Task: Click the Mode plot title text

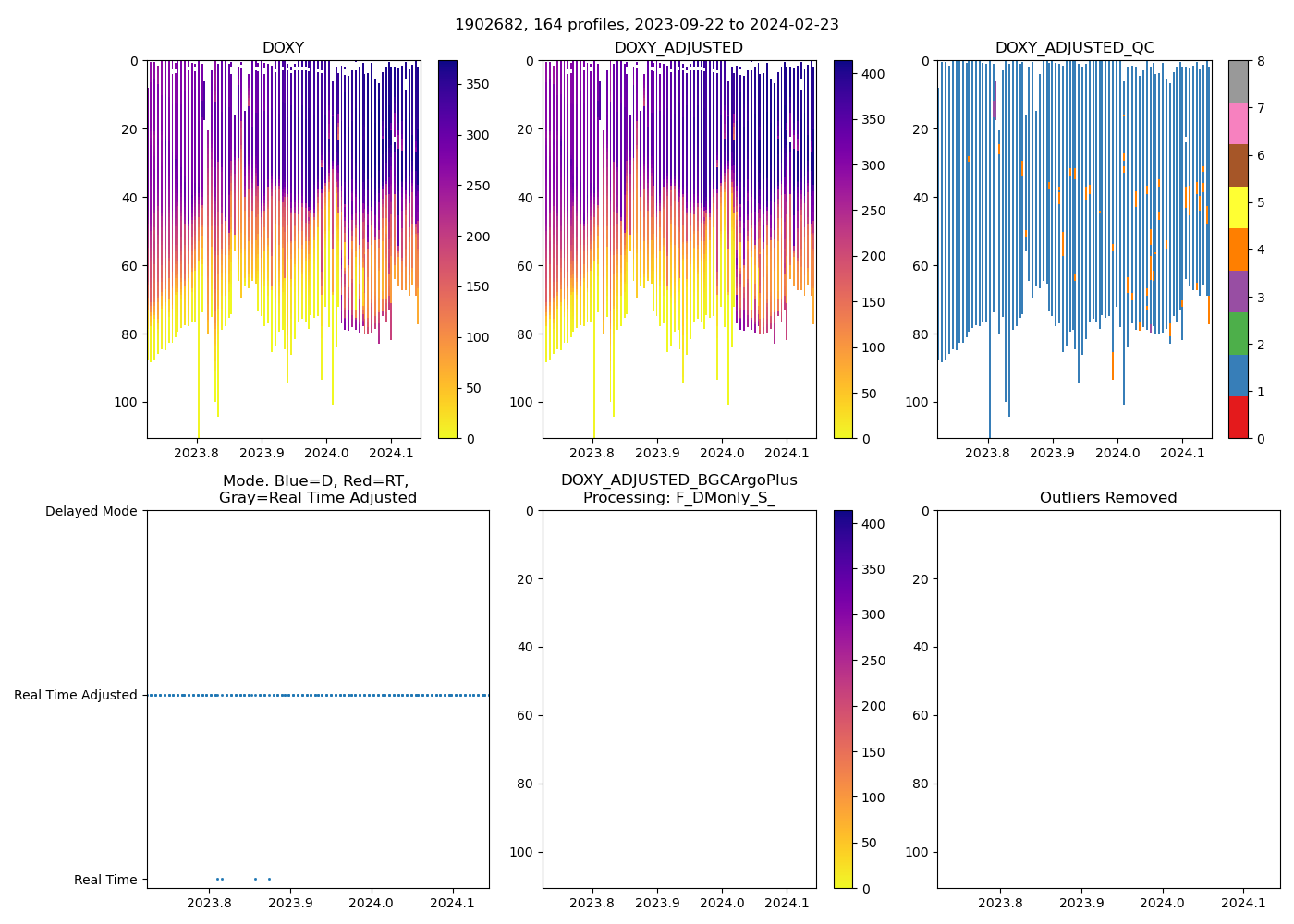Action: pos(317,490)
